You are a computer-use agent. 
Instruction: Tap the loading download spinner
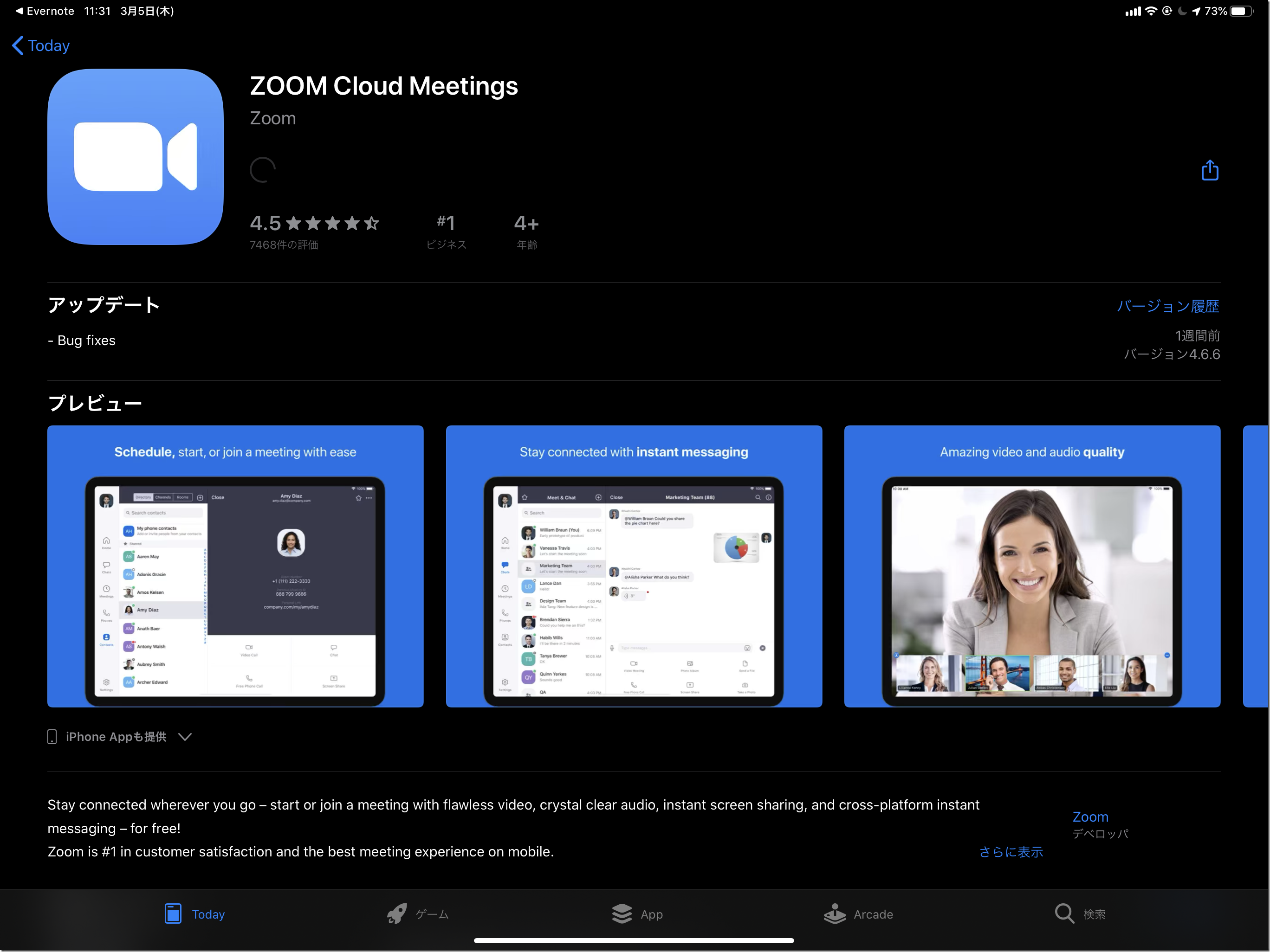(x=263, y=170)
